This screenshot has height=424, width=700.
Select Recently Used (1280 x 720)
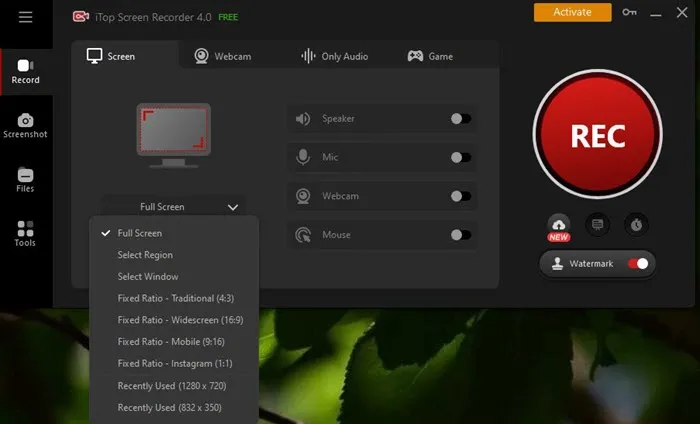(x=174, y=386)
